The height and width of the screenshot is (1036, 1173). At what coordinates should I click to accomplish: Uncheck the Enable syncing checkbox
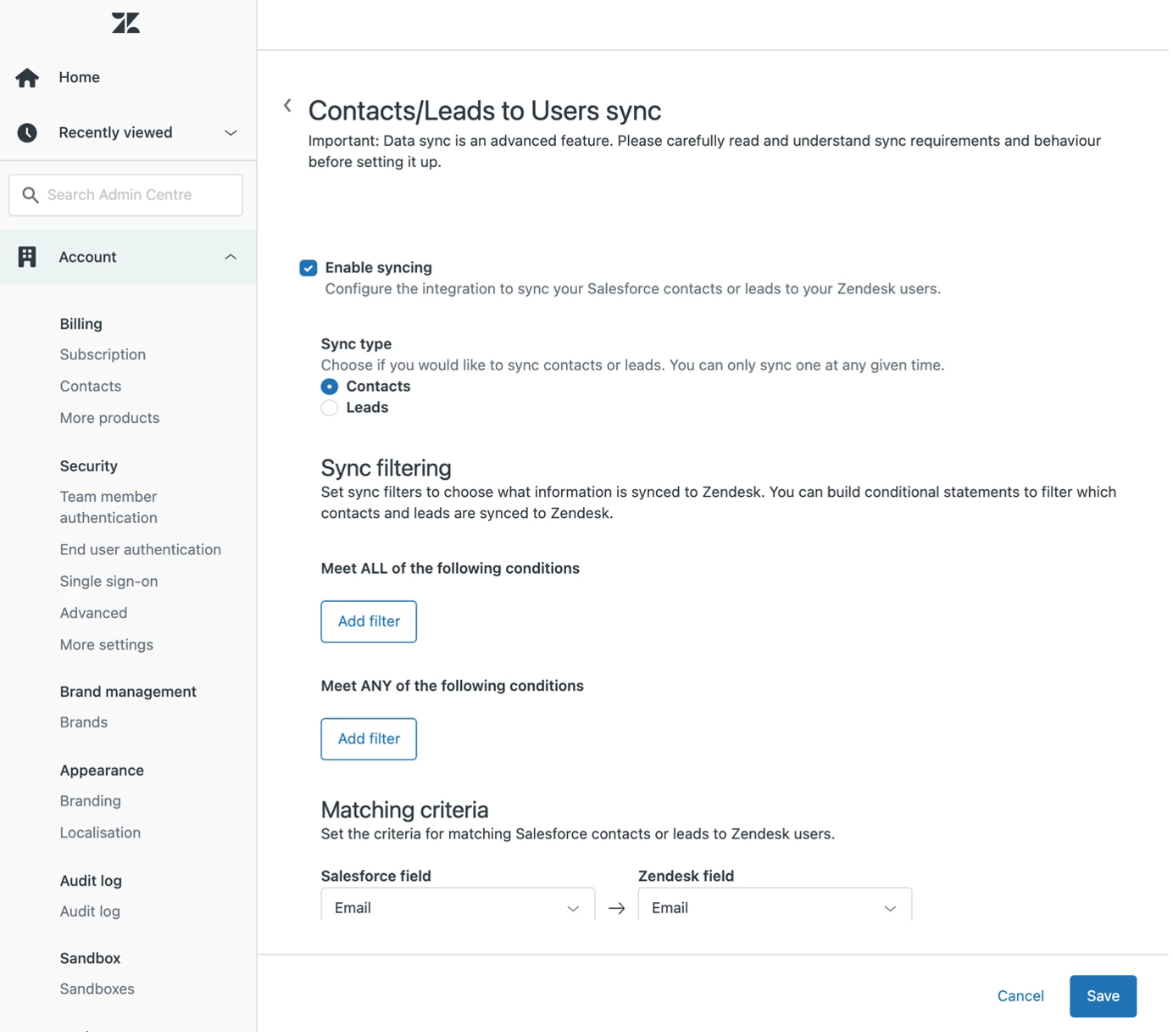(x=309, y=269)
